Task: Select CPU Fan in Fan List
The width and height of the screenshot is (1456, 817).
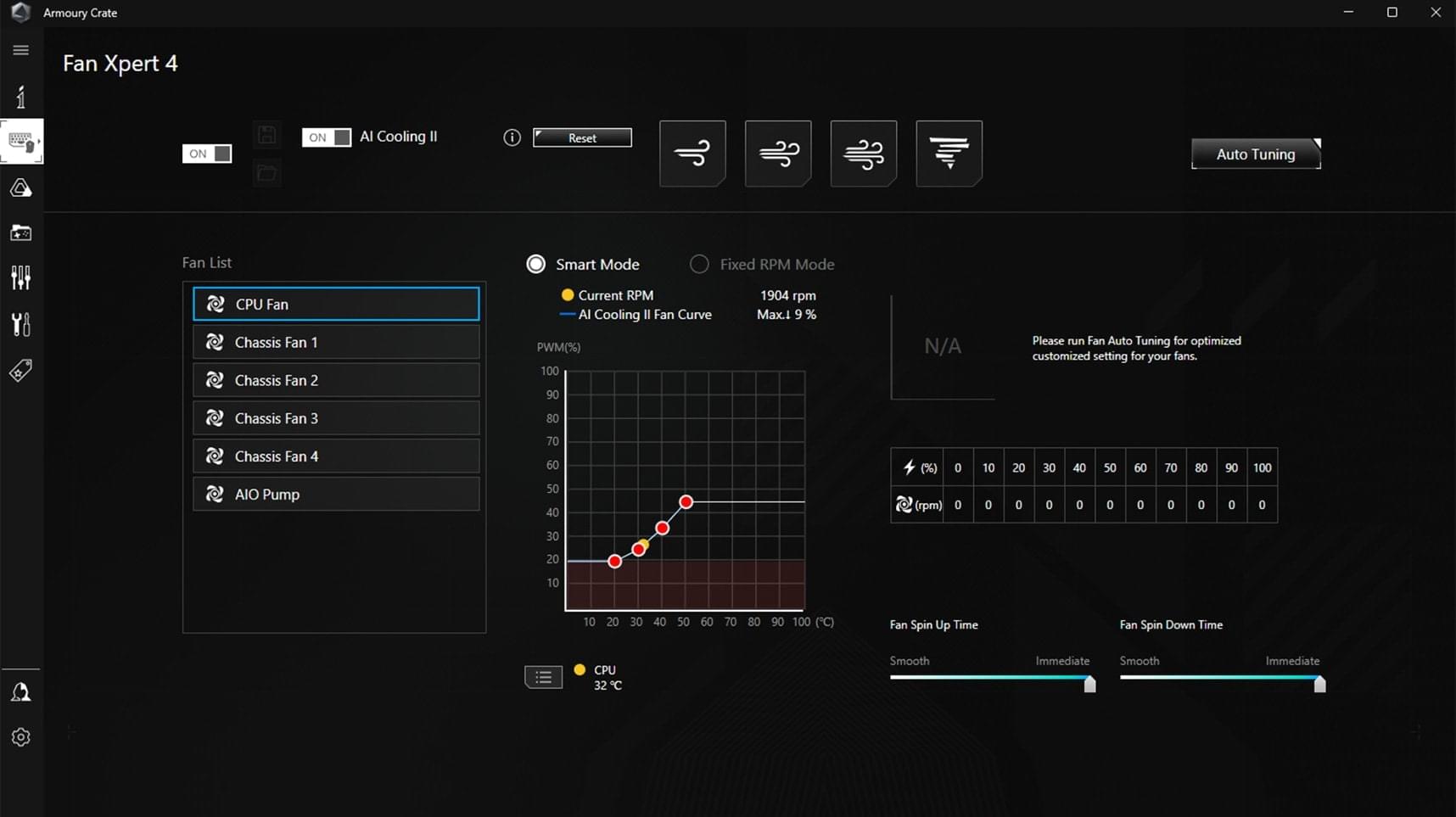Action: (336, 304)
